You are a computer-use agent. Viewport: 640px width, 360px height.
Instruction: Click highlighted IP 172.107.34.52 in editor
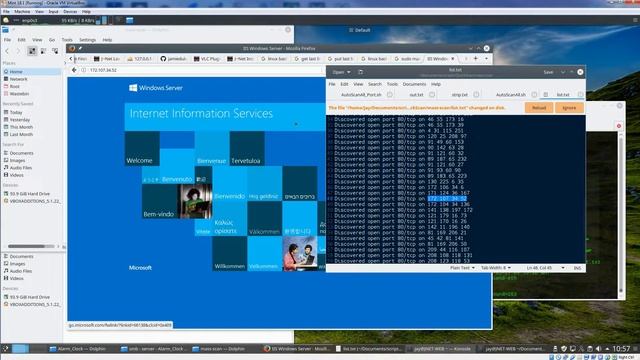(x=447, y=198)
